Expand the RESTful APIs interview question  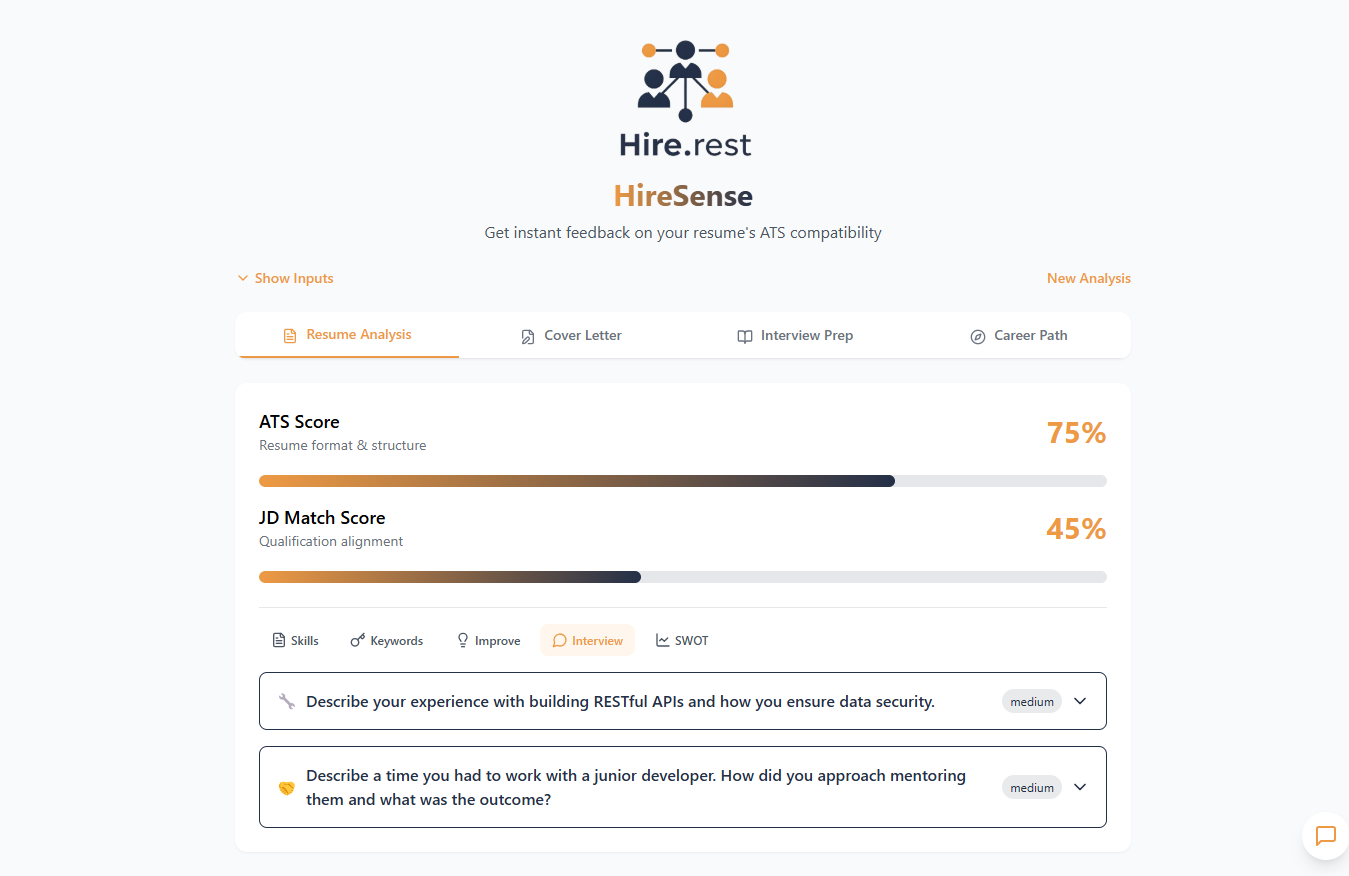1080,701
